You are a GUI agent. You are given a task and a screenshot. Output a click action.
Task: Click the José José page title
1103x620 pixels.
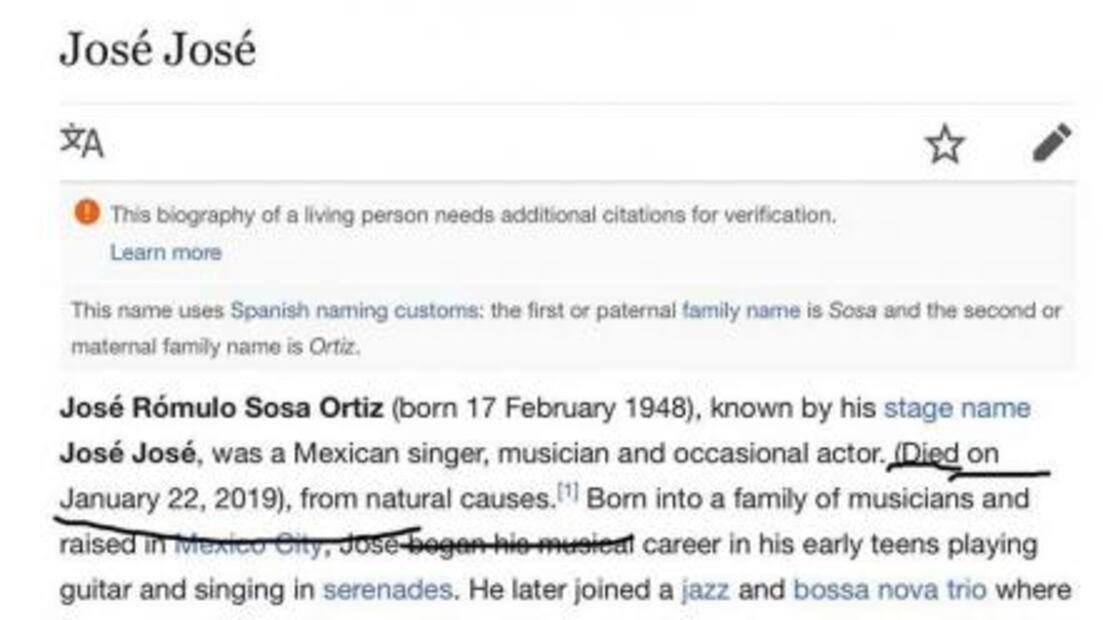[x=157, y=48]
